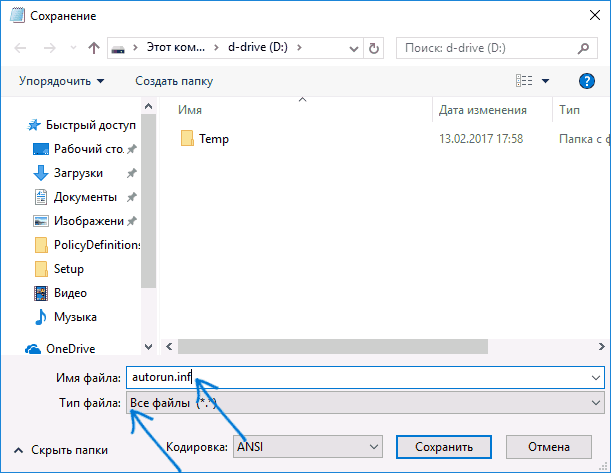This screenshot has width=611, height=473.
Task: Click the pin icon beside 'Рабочий стол'
Action: click(132, 149)
